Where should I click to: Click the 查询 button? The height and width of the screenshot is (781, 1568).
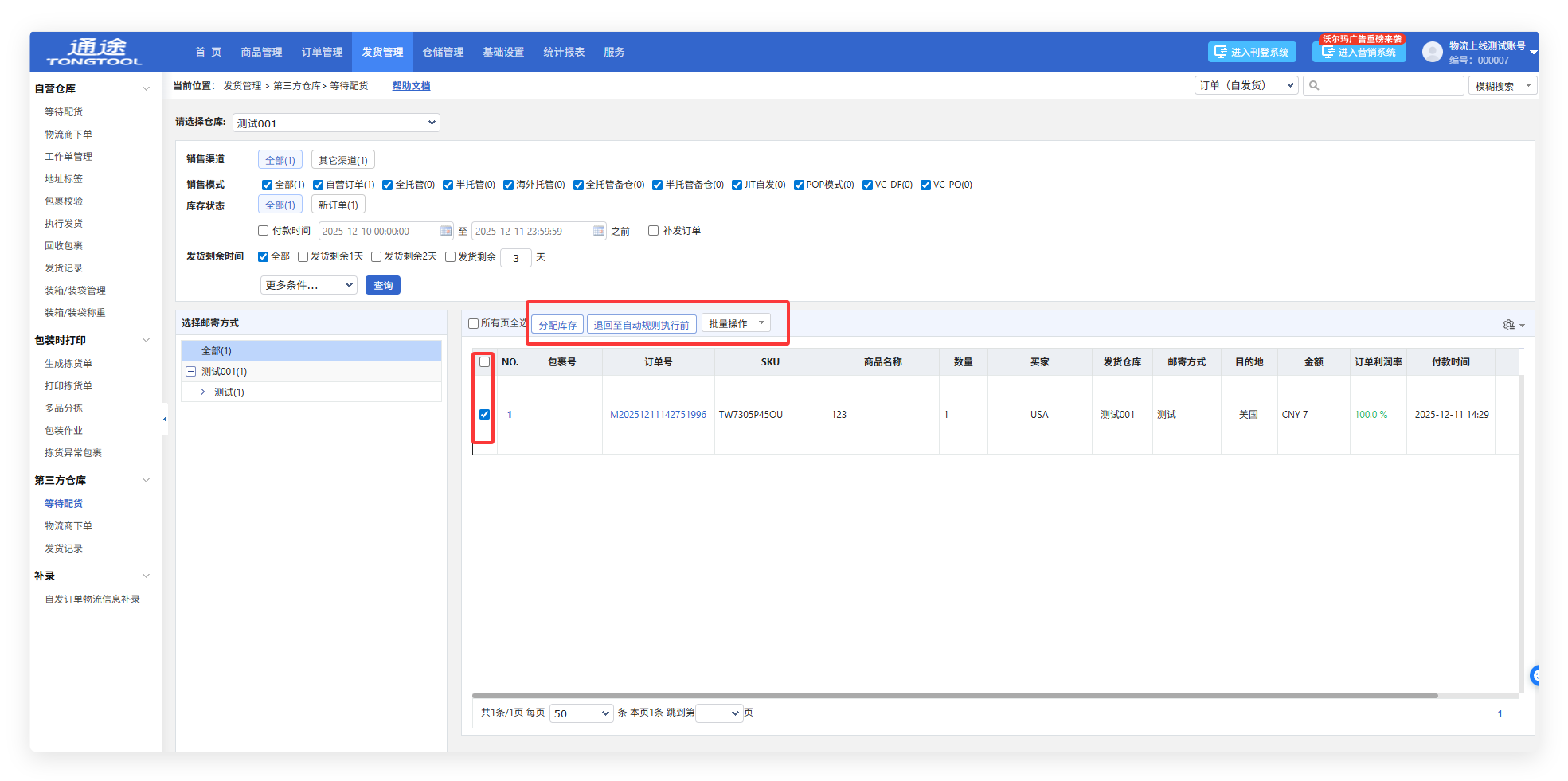(x=383, y=285)
